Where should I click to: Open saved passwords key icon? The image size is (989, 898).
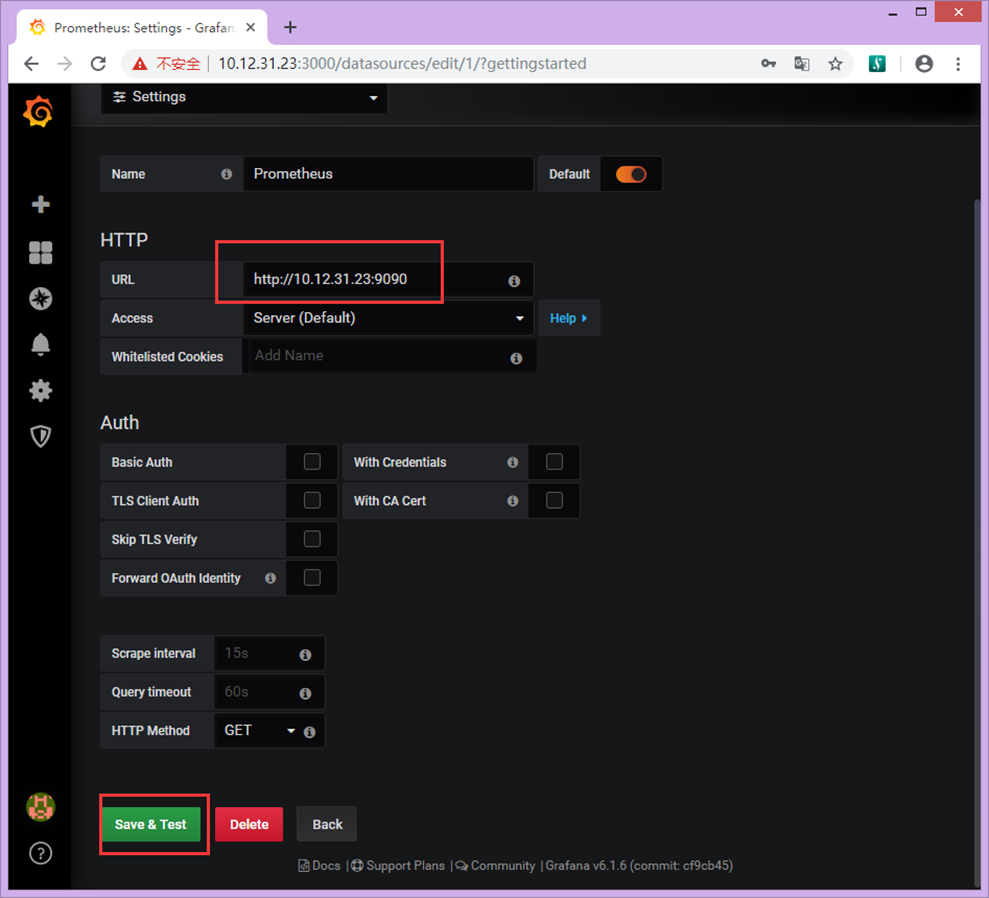(768, 64)
